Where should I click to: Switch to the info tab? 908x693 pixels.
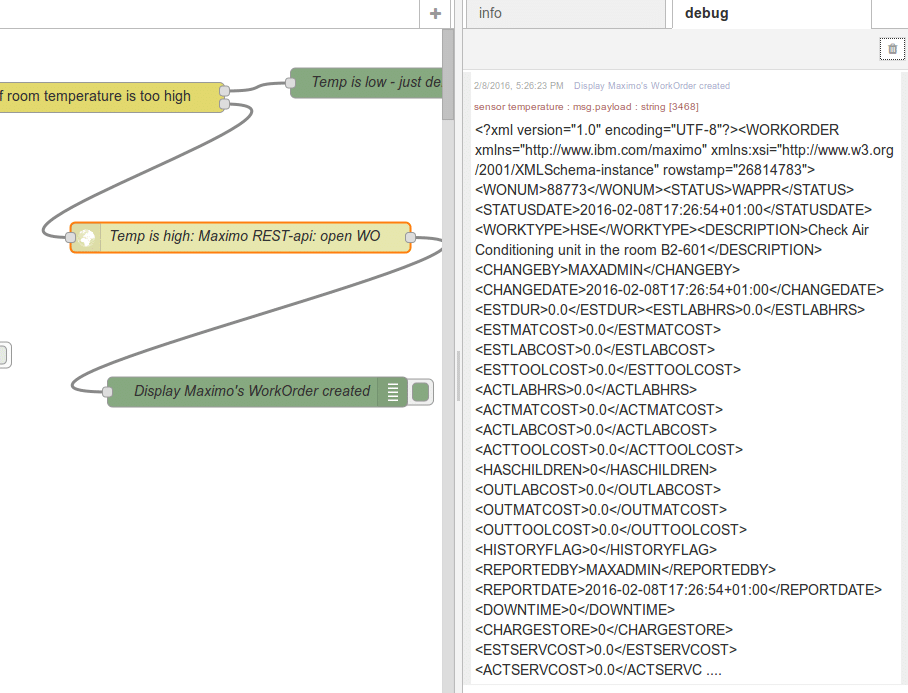[x=565, y=14]
